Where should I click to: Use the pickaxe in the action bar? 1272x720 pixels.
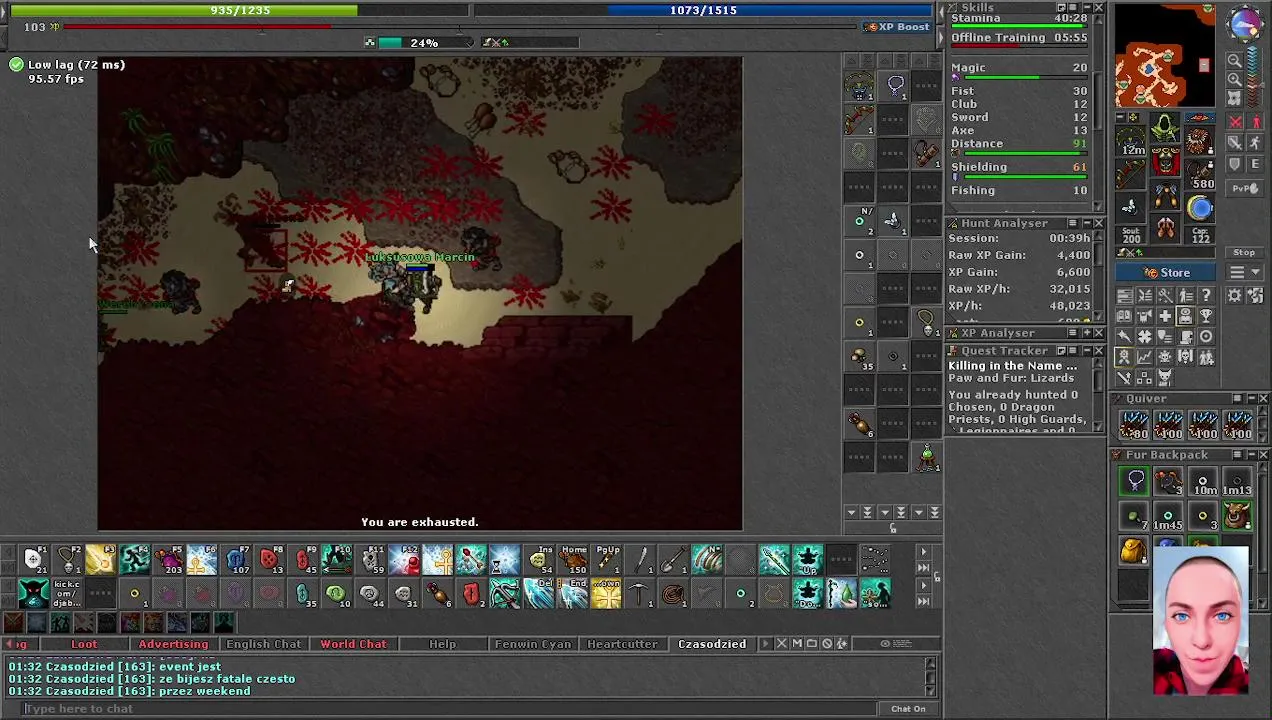(x=640, y=594)
